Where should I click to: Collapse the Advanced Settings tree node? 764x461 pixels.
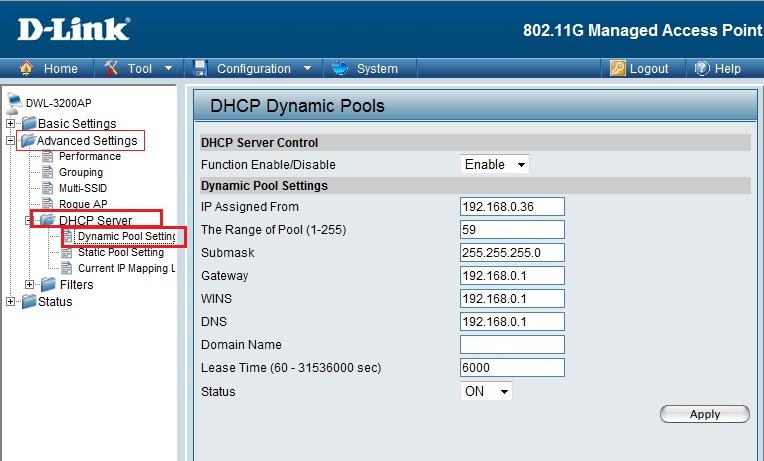[x=10, y=140]
